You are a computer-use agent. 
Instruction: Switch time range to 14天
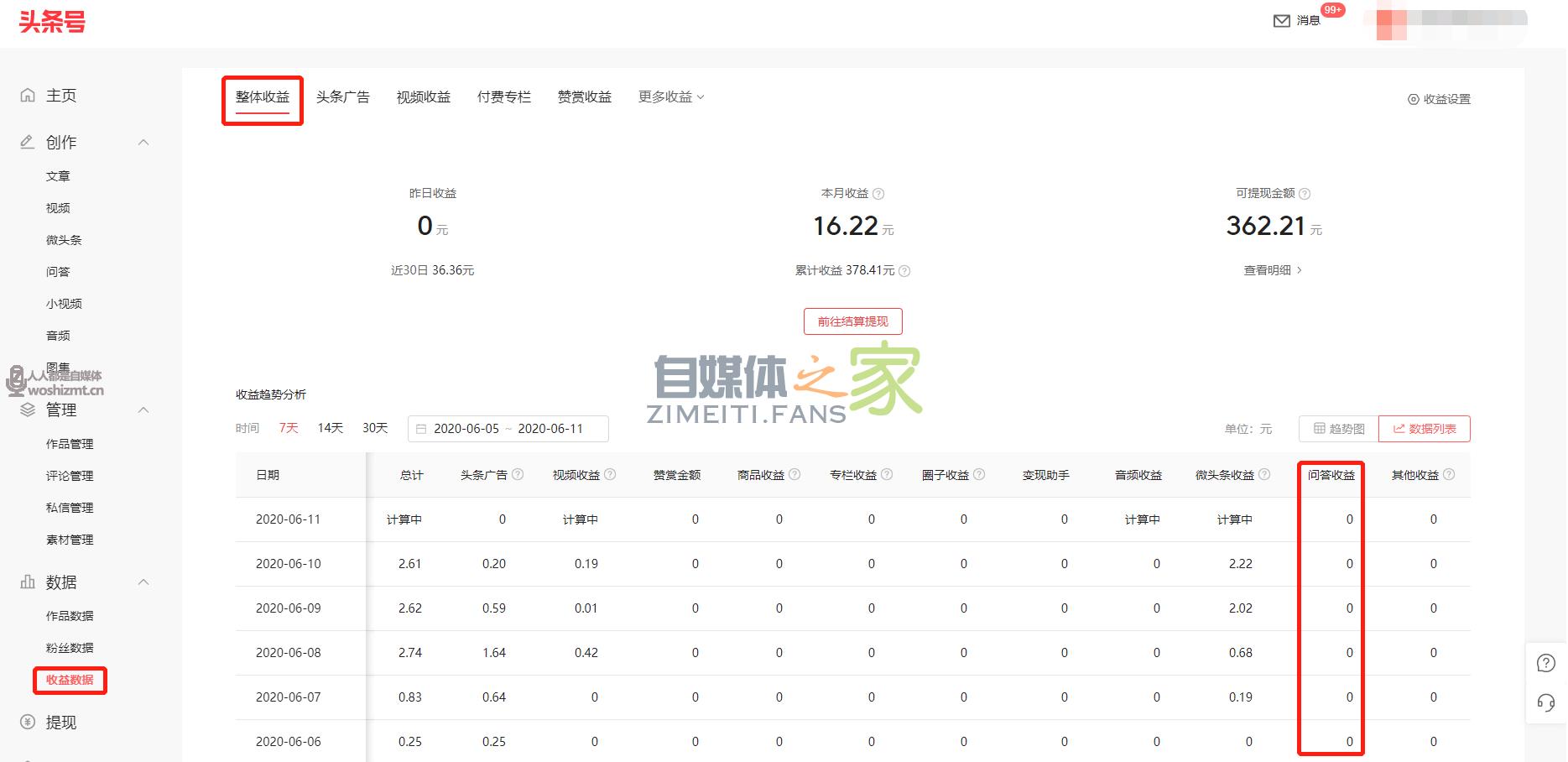click(329, 427)
